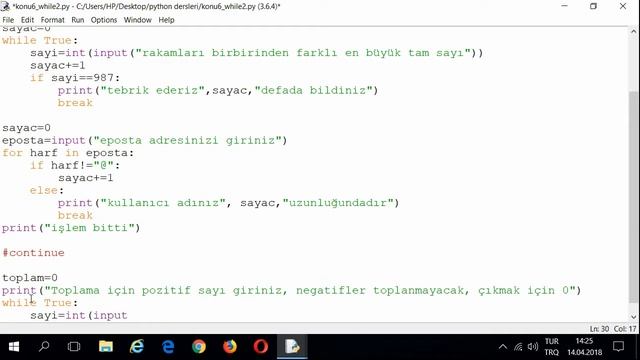Click the "toplam=0" line

pos(30,278)
